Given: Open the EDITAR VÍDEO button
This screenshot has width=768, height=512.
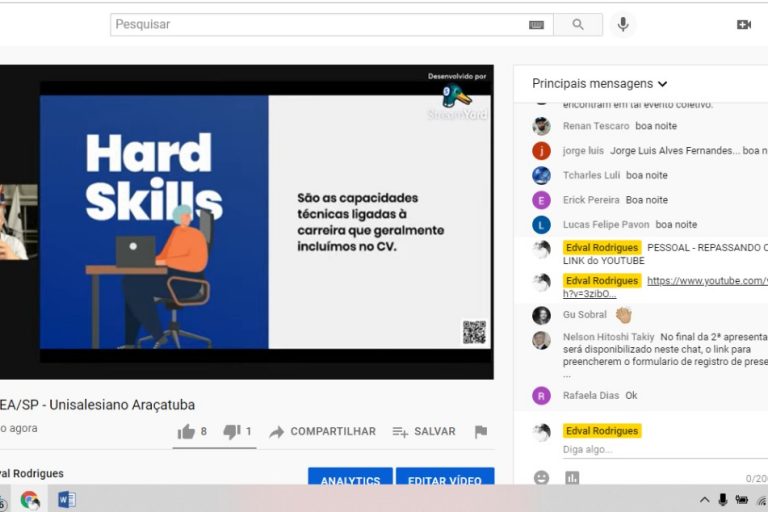Looking at the screenshot, I should 445,477.
